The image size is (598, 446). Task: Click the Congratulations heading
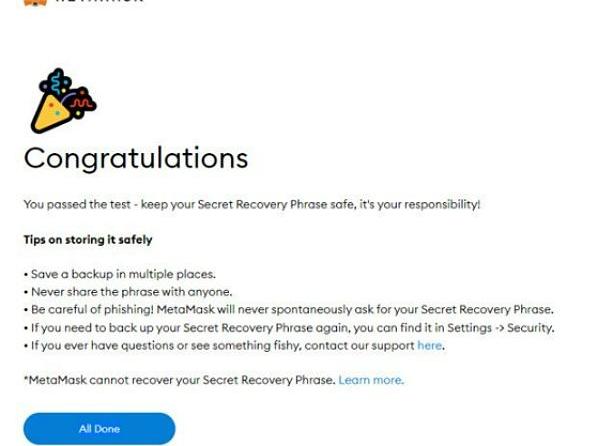tap(136, 159)
